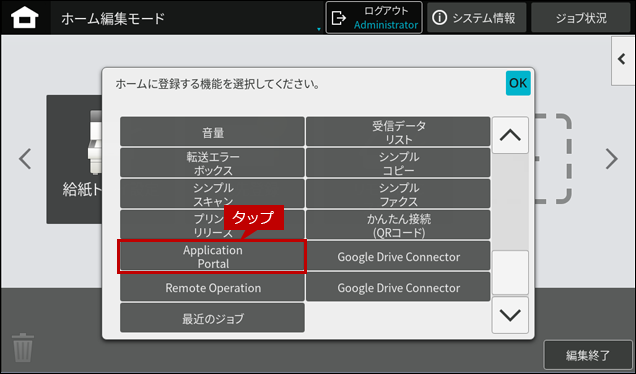Screen dimensions: 636x374
Task: Click the 給紙トレイ home tile
Action: point(74,159)
